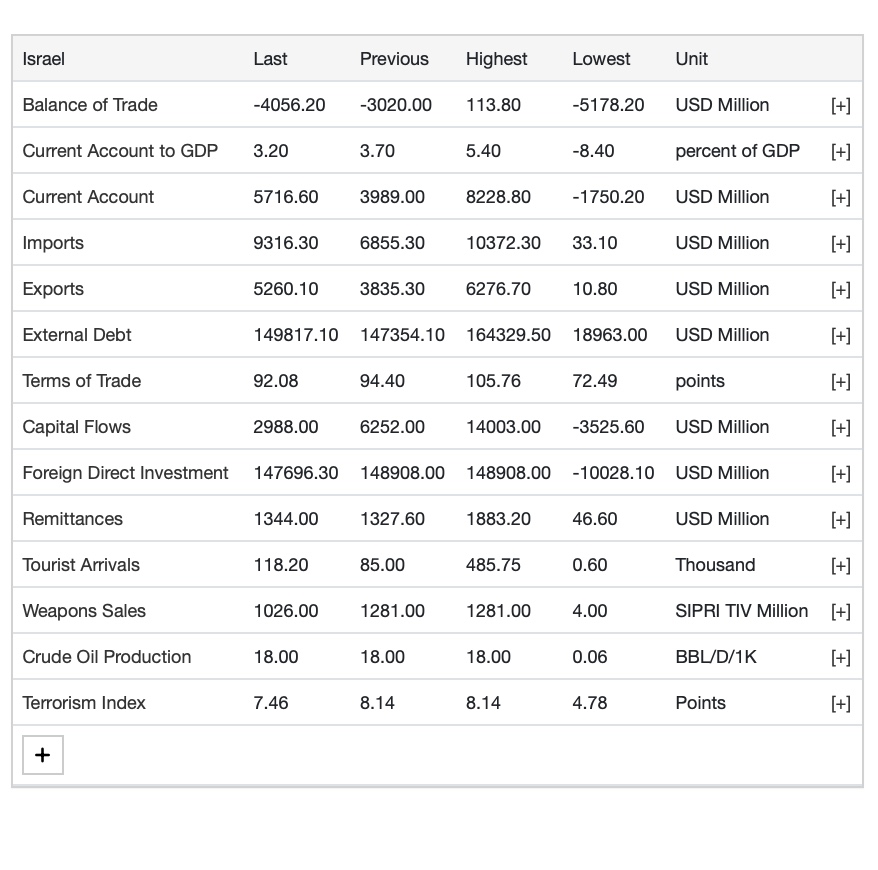Open the Terrorism Index link
Screen dimensions: 878x870
[84, 703]
